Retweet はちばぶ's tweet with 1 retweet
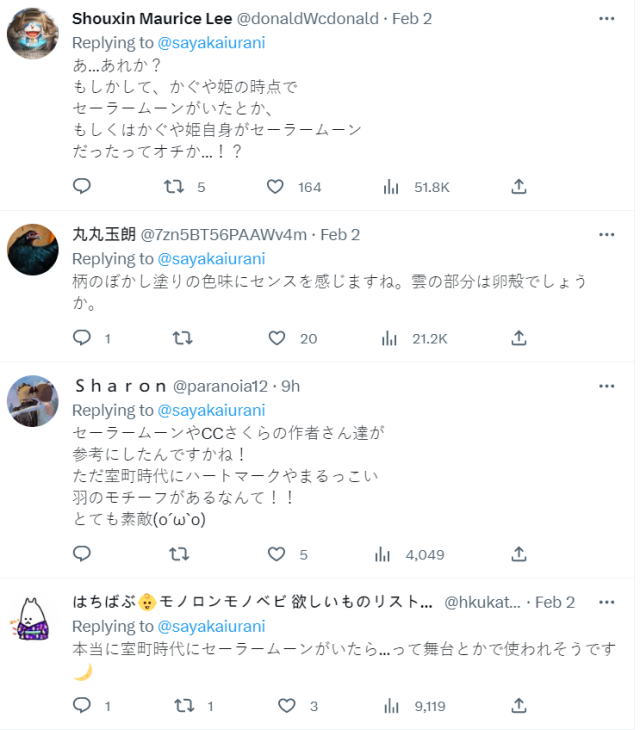 [183, 705]
